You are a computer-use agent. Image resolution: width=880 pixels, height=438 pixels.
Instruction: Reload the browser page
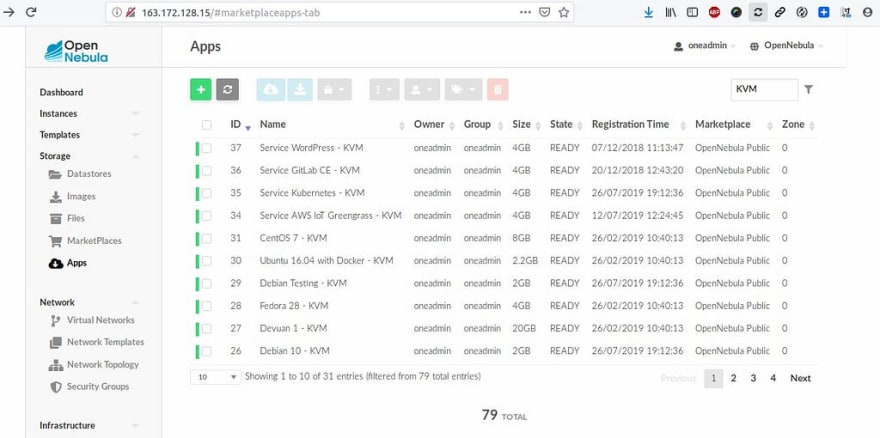(x=31, y=12)
